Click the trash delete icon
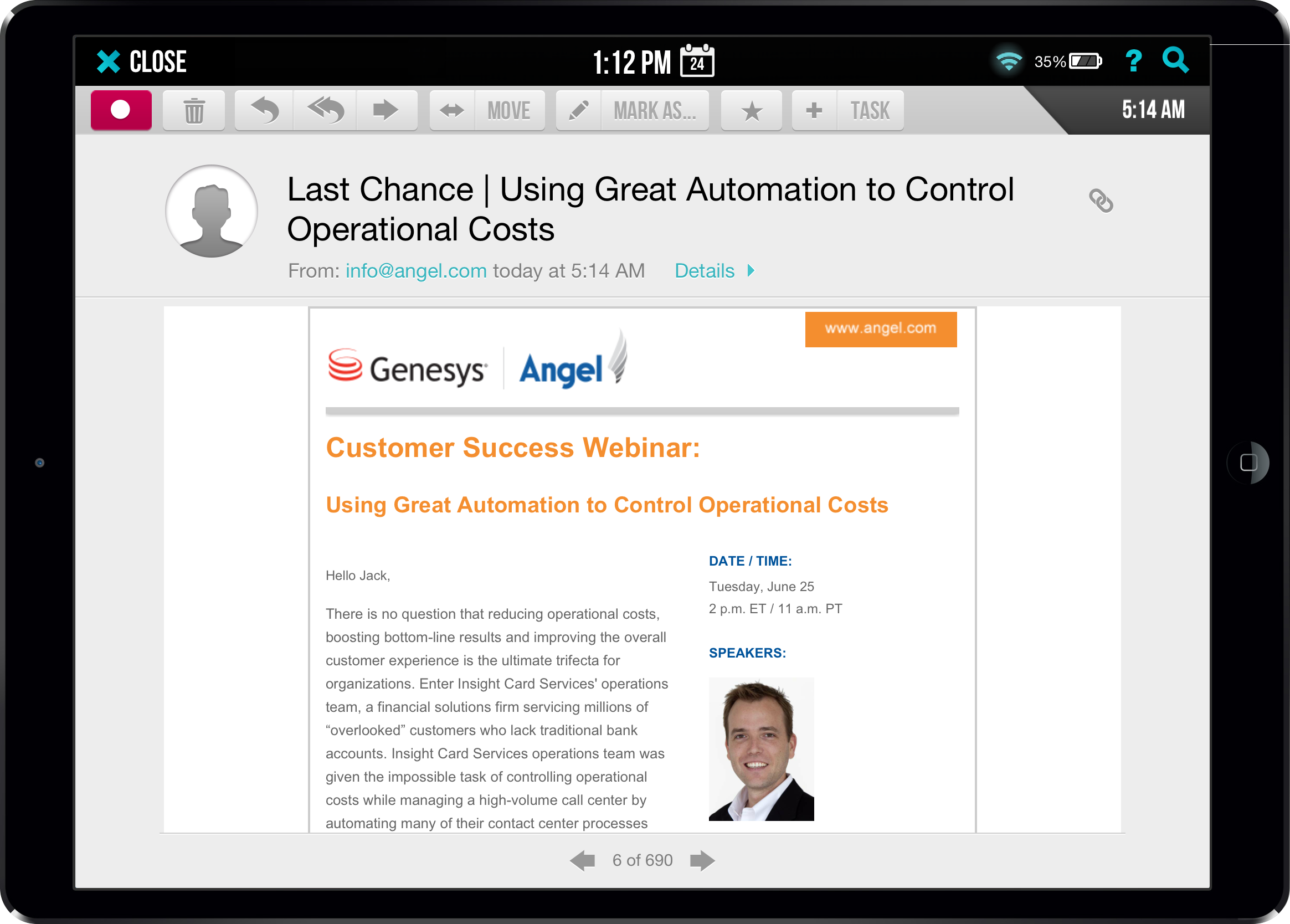 click(x=194, y=110)
